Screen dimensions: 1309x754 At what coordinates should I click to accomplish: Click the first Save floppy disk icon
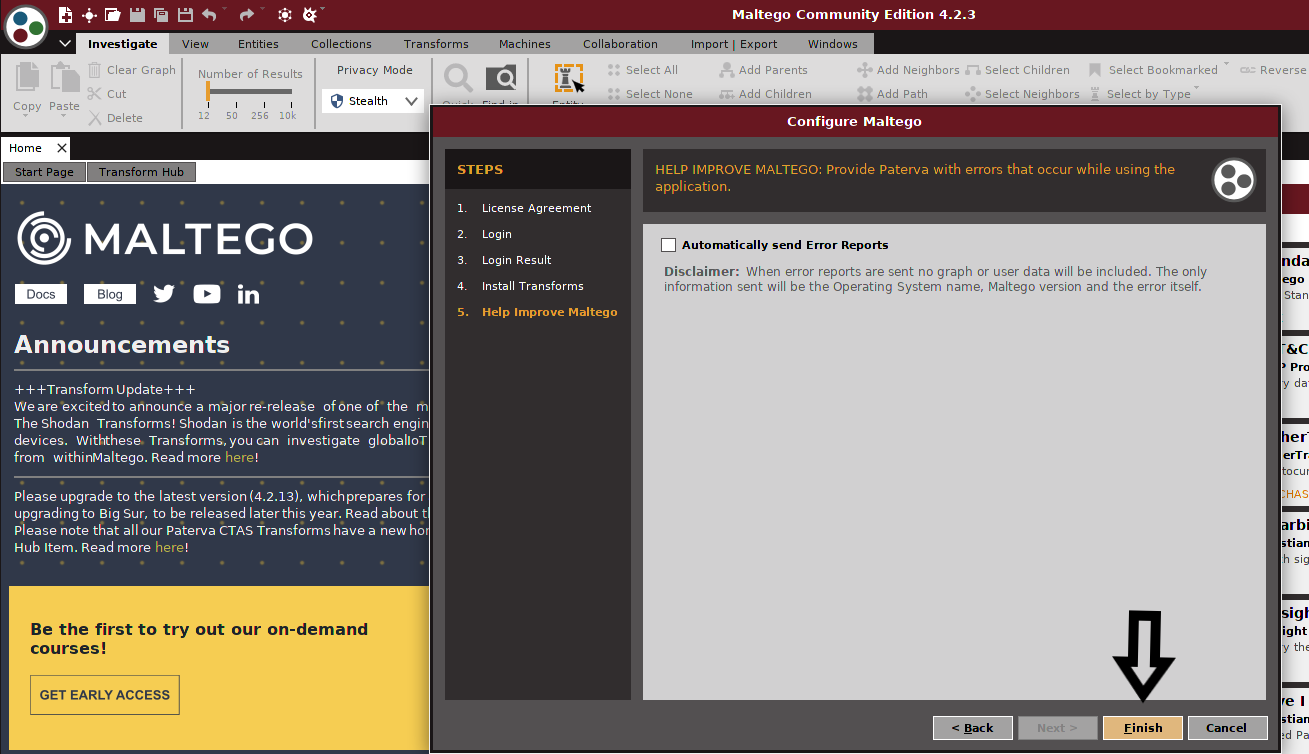[137, 15]
